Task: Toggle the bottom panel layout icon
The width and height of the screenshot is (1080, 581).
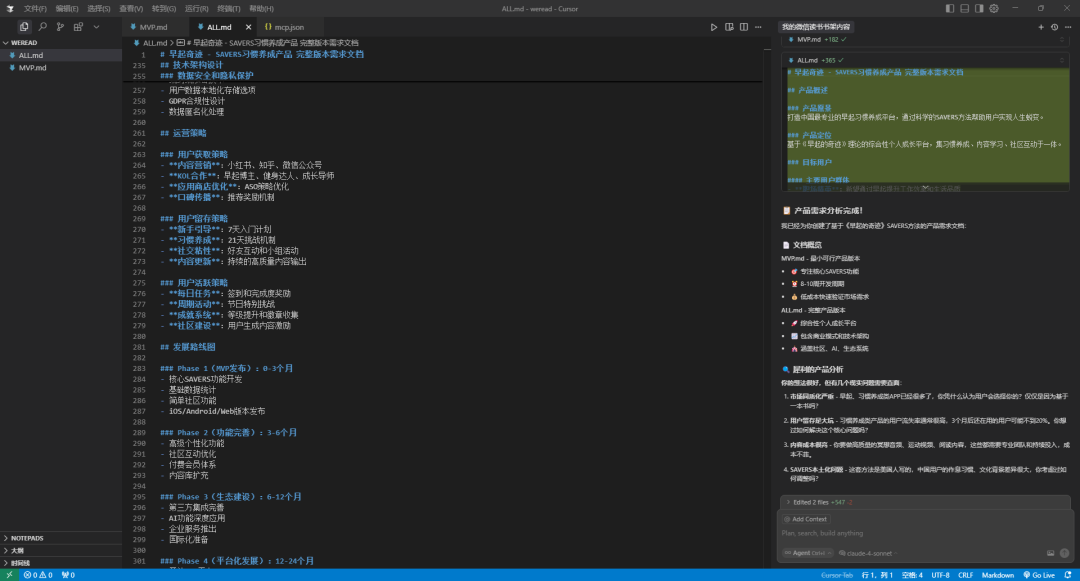Action: pyautogui.click(x=964, y=8)
